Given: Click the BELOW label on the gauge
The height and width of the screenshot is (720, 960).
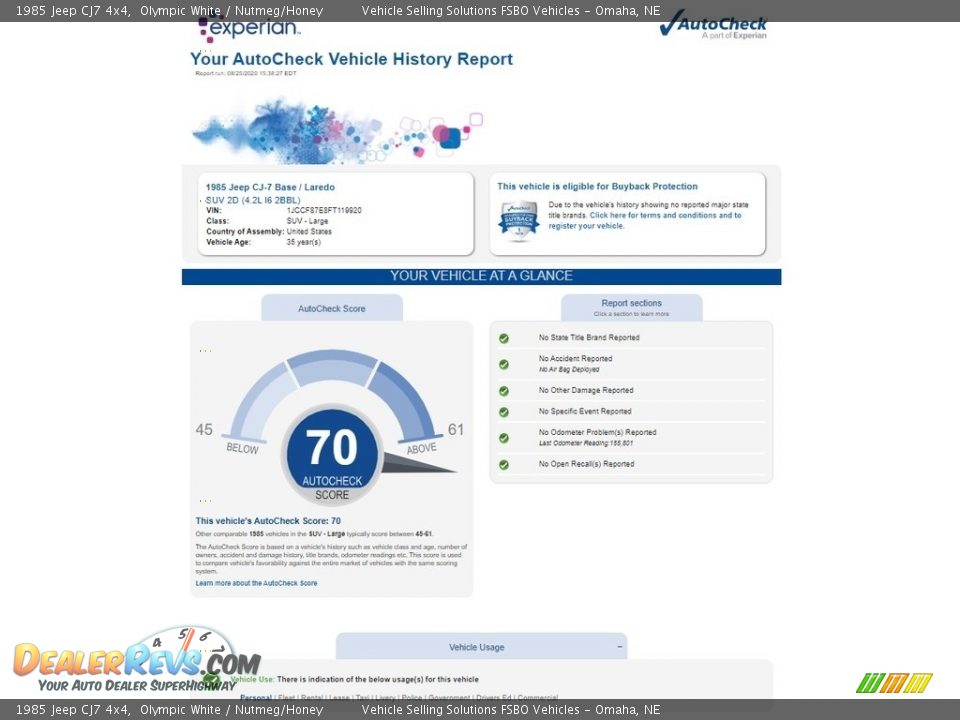Looking at the screenshot, I should tap(242, 448).
